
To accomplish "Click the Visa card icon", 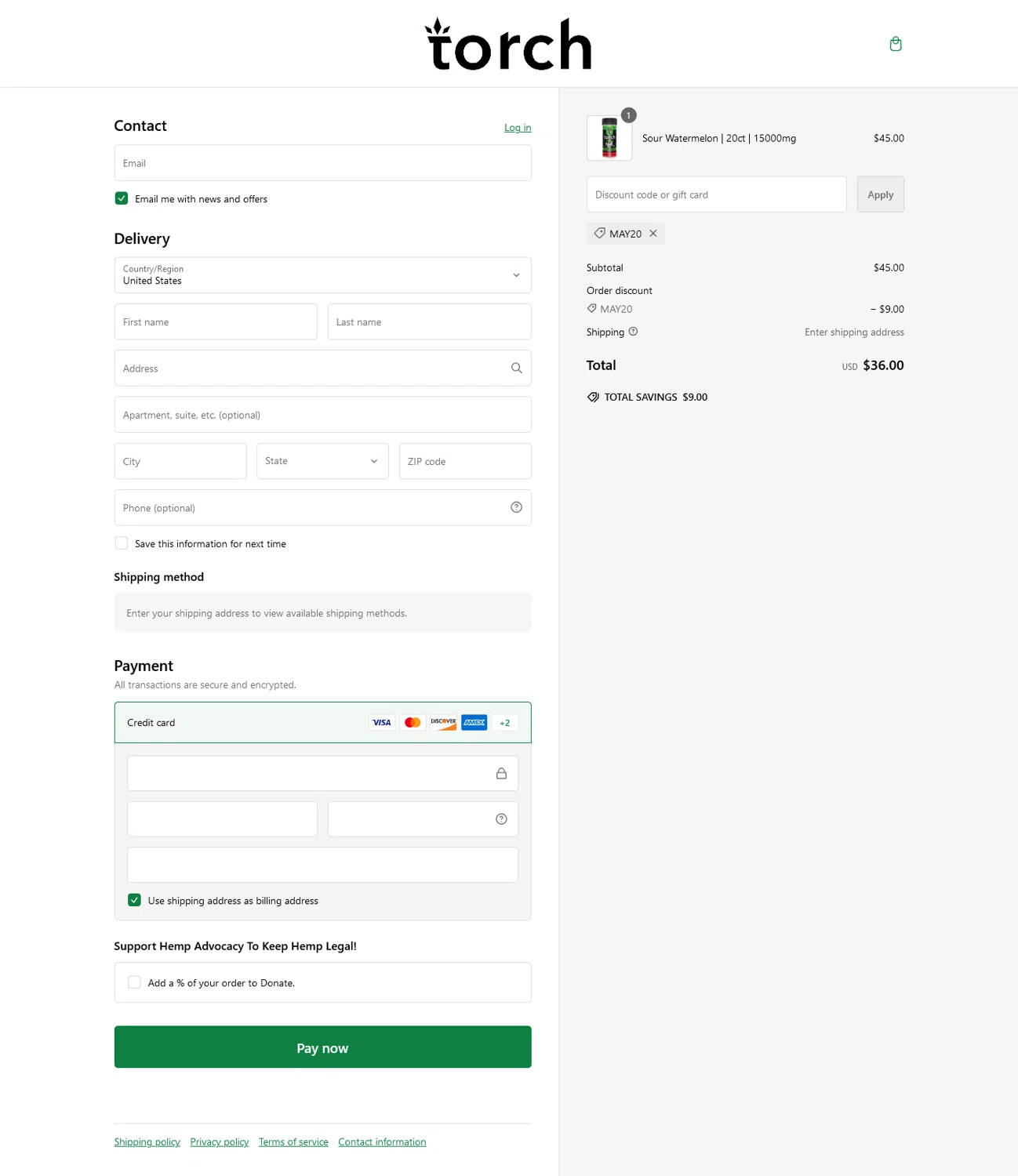I will pos(381,723).
